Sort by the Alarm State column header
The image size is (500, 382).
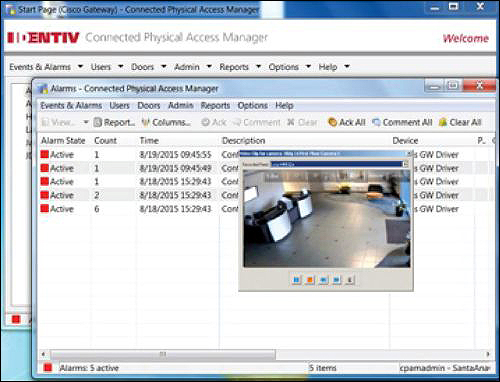[63, 141]
